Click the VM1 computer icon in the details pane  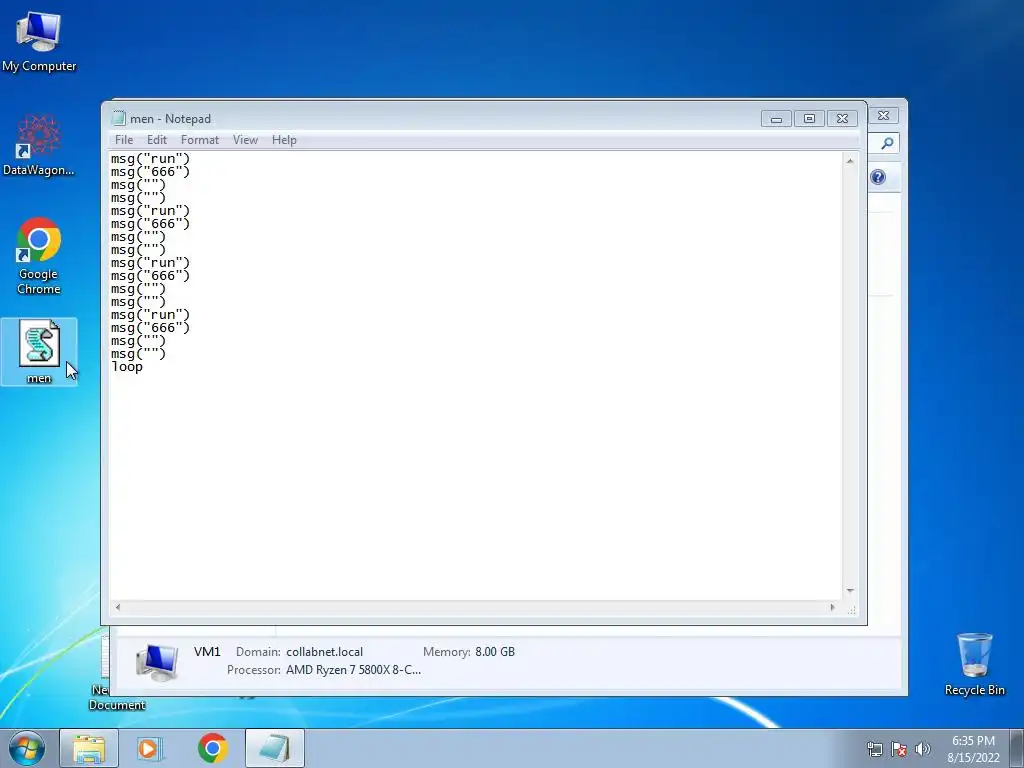coord(157,662)
